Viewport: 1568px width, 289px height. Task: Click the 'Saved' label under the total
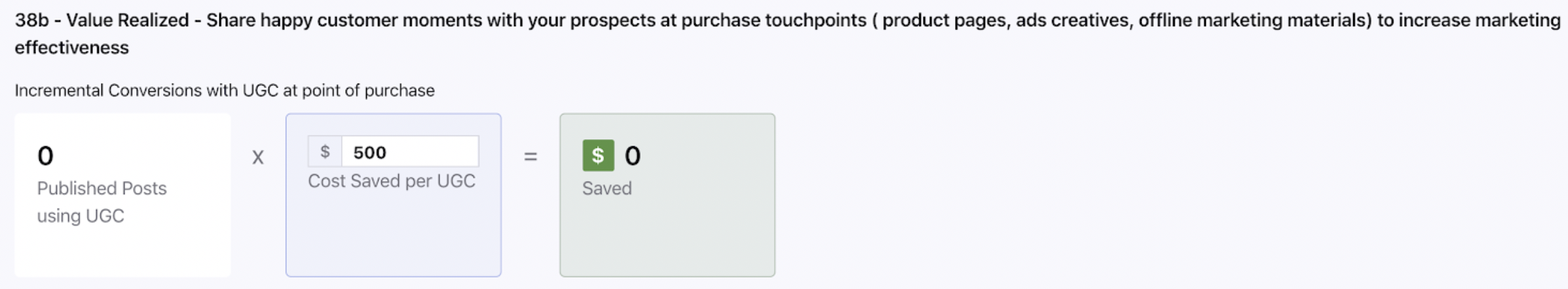pyautogui.click(x=607, y=188)
